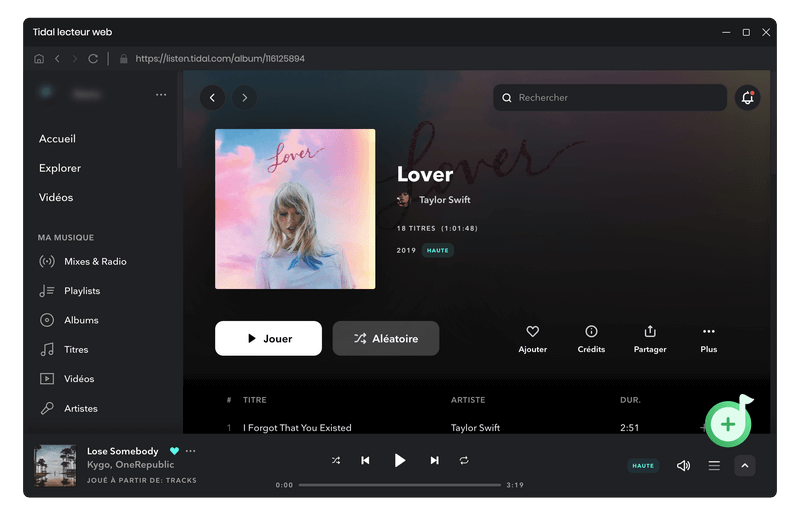Viewport: 800px width, 526px height.
Task: Click the HAUTE badge next to 2019
Action: point(438,251)
